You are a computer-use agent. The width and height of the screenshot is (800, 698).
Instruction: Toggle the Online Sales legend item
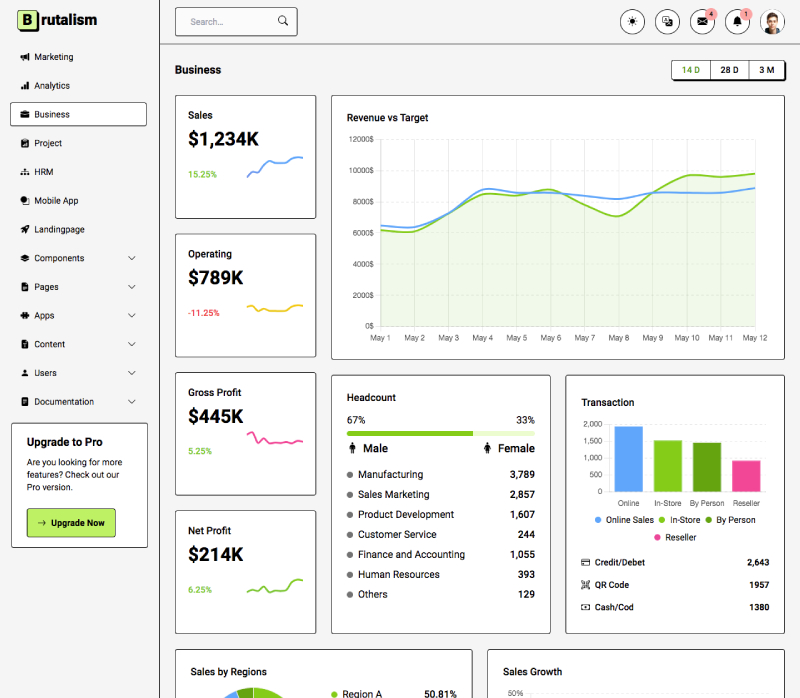point(623,520)
